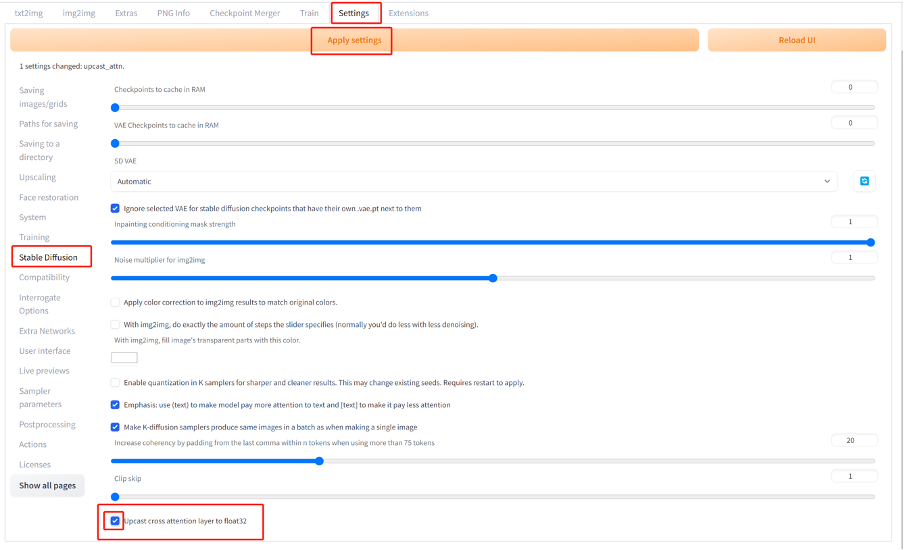The width and height of the screenshot is (904, 550).
Task: Enable quantization in K samplers checkbox
Action: pos(115,382)
